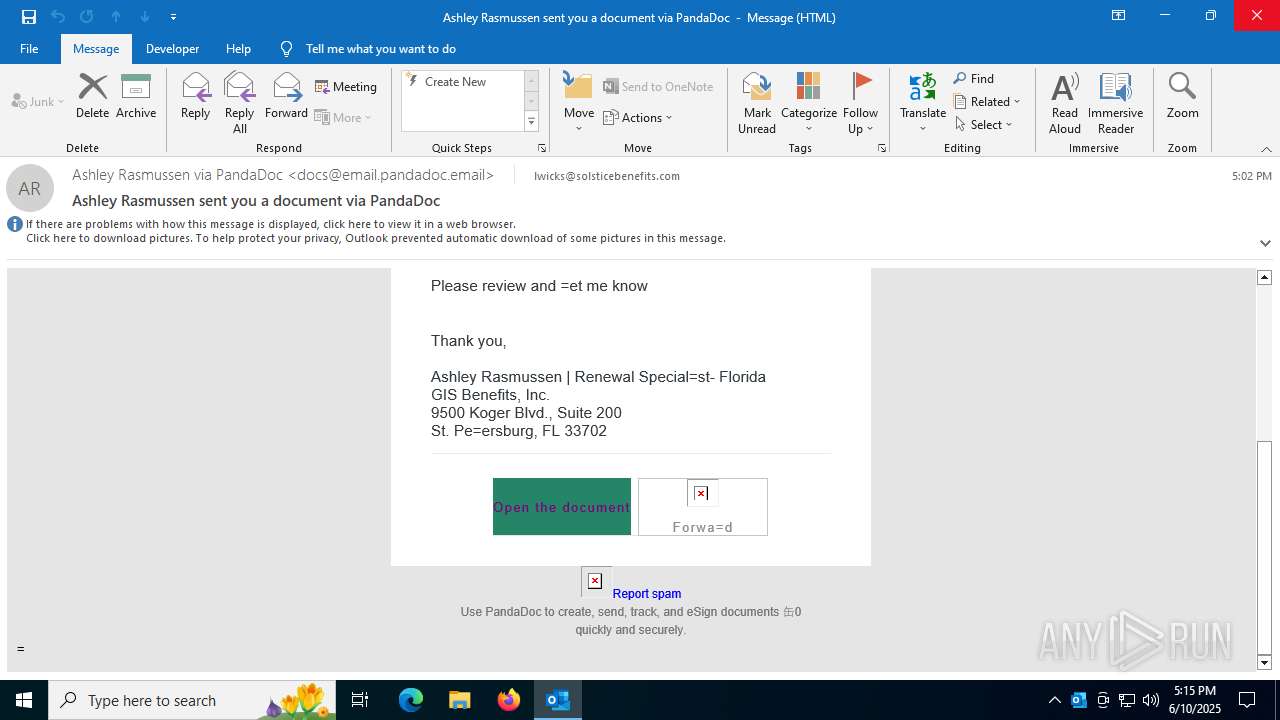This screenshot has height=720, width=1280.
Task: Expand the Junk dropdown
Action: tap(38, 101)
